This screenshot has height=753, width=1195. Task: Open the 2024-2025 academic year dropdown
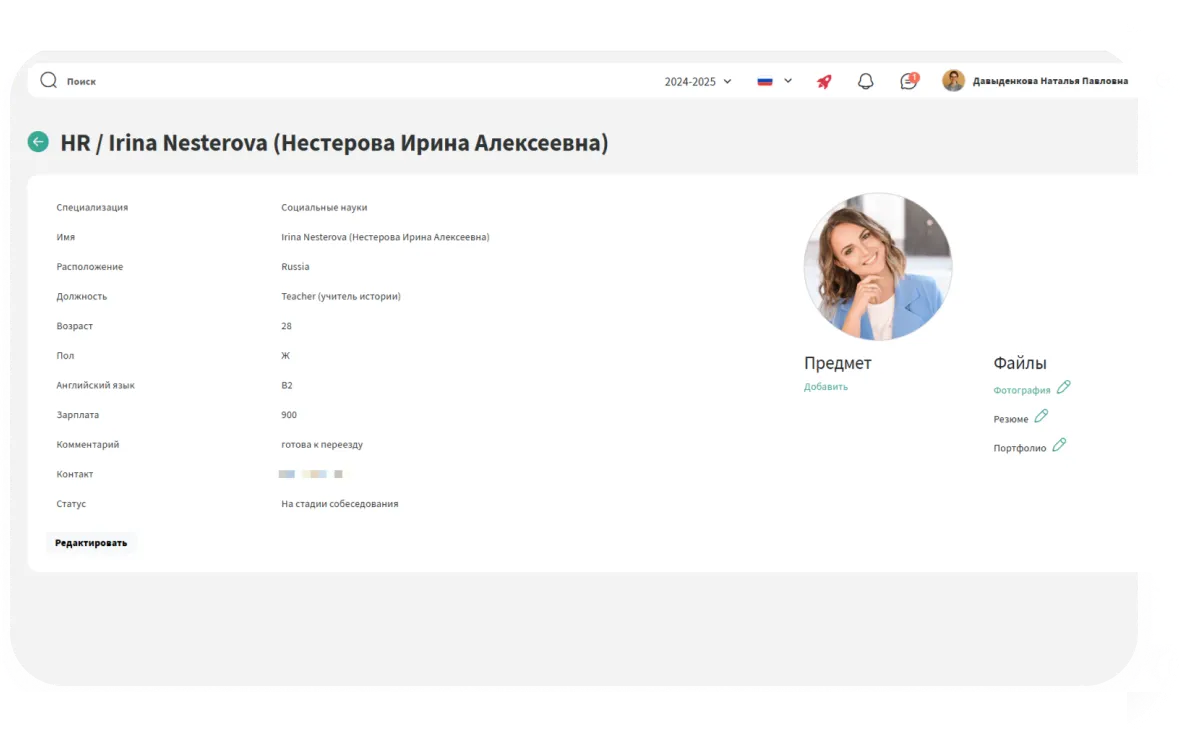(x=697, y=82)
